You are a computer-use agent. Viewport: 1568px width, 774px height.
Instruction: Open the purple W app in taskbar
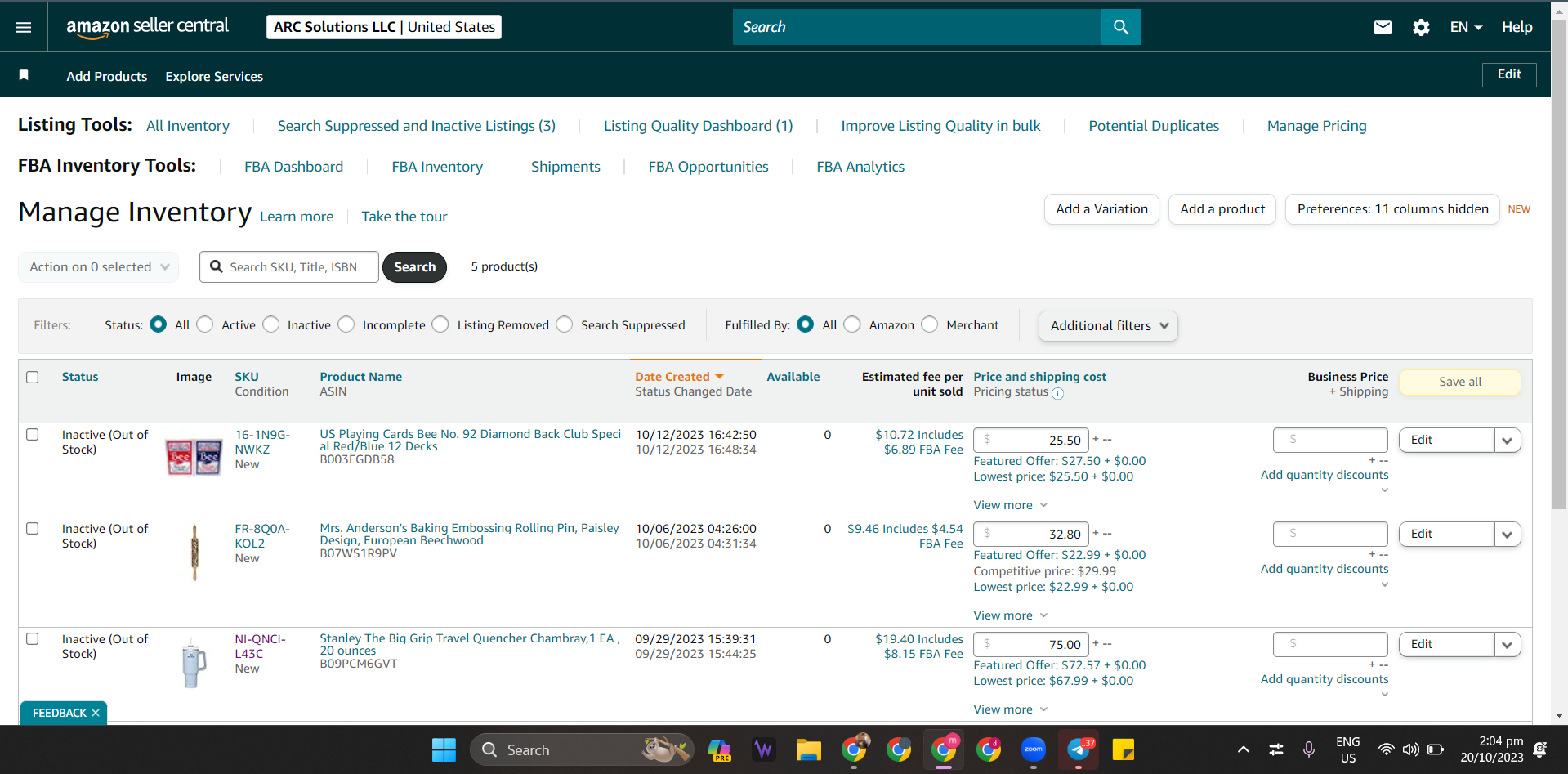[x=764, y=749]
